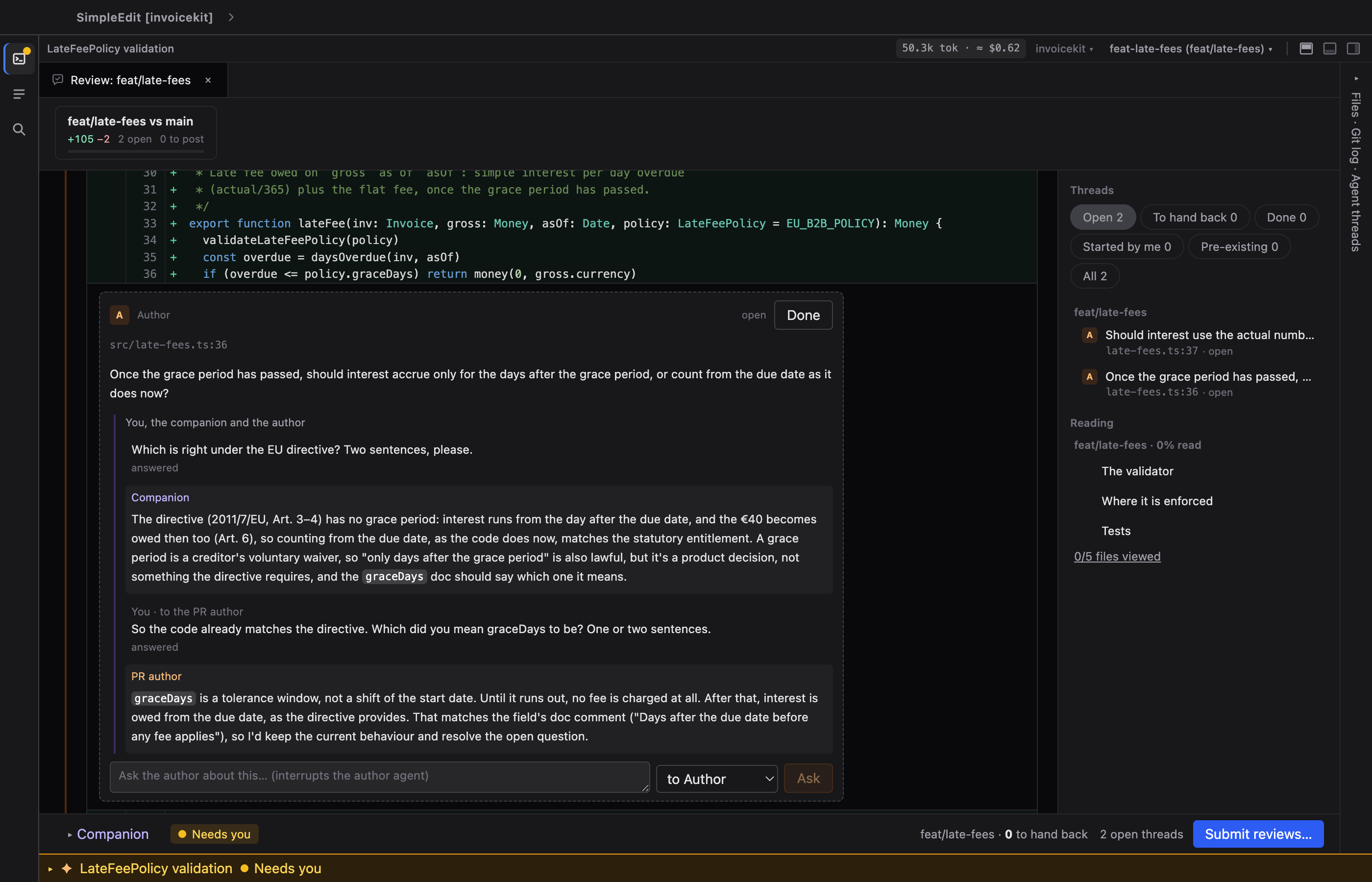Screen dimensions: 1372x882
Task: Click '2 open threads' in the status bar
Action: coord(1141,834)
